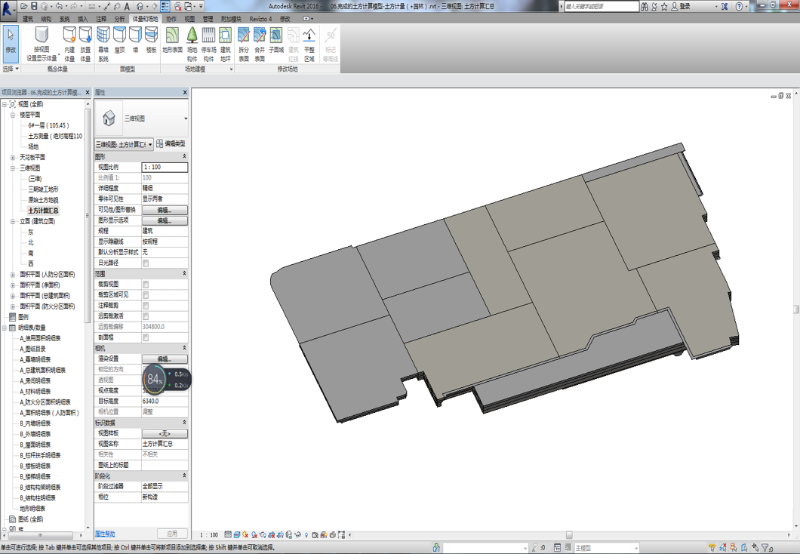Toggle the 日光路径 sun path checkbox
Screen dimensions: 800x554
pos(146,263)
